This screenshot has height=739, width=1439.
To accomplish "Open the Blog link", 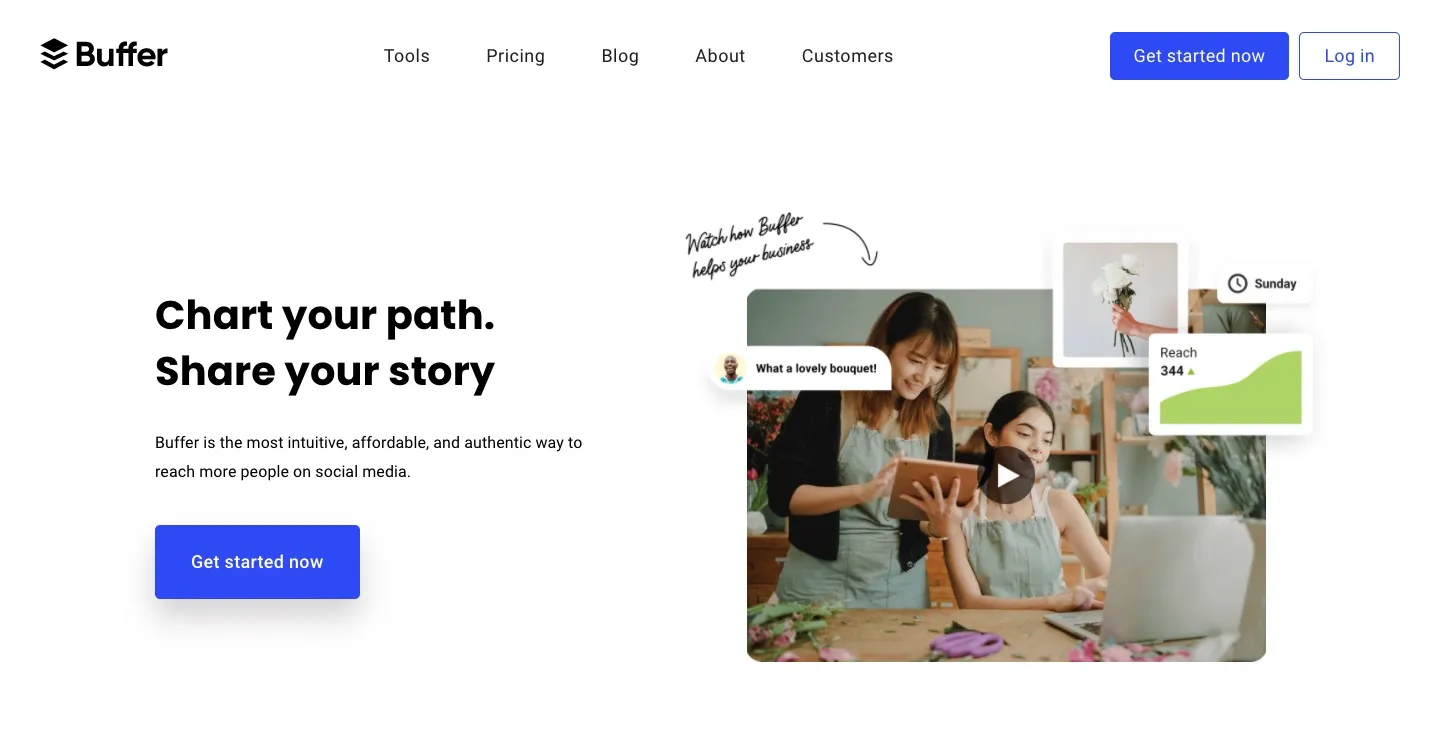I will [x=620, y=56].
